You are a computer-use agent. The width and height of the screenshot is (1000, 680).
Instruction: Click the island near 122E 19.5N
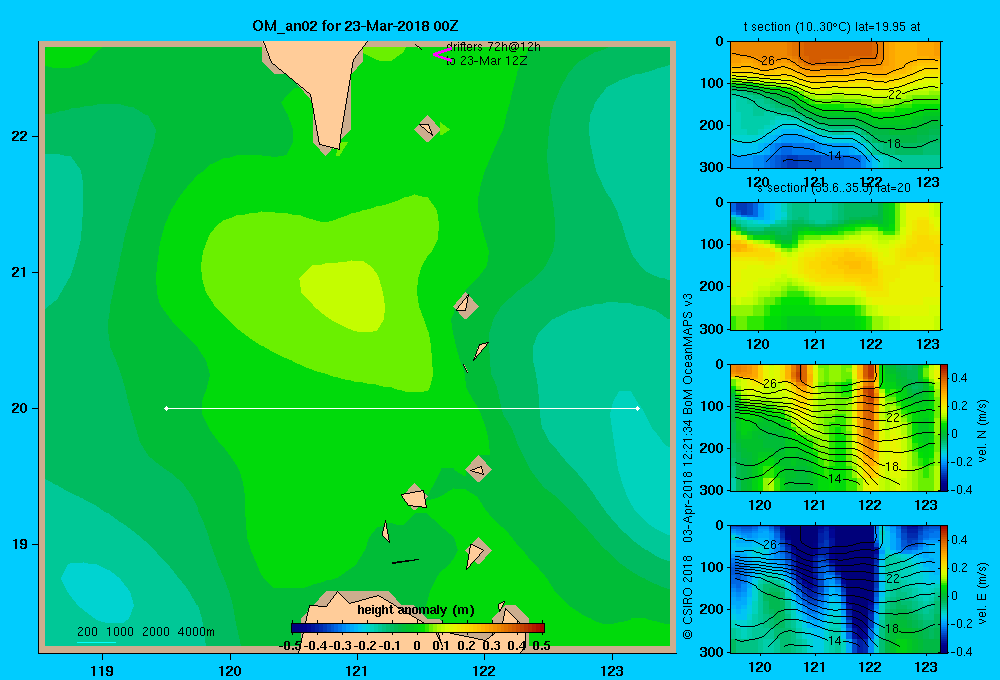pyautogui.click(x=478, y=470)
